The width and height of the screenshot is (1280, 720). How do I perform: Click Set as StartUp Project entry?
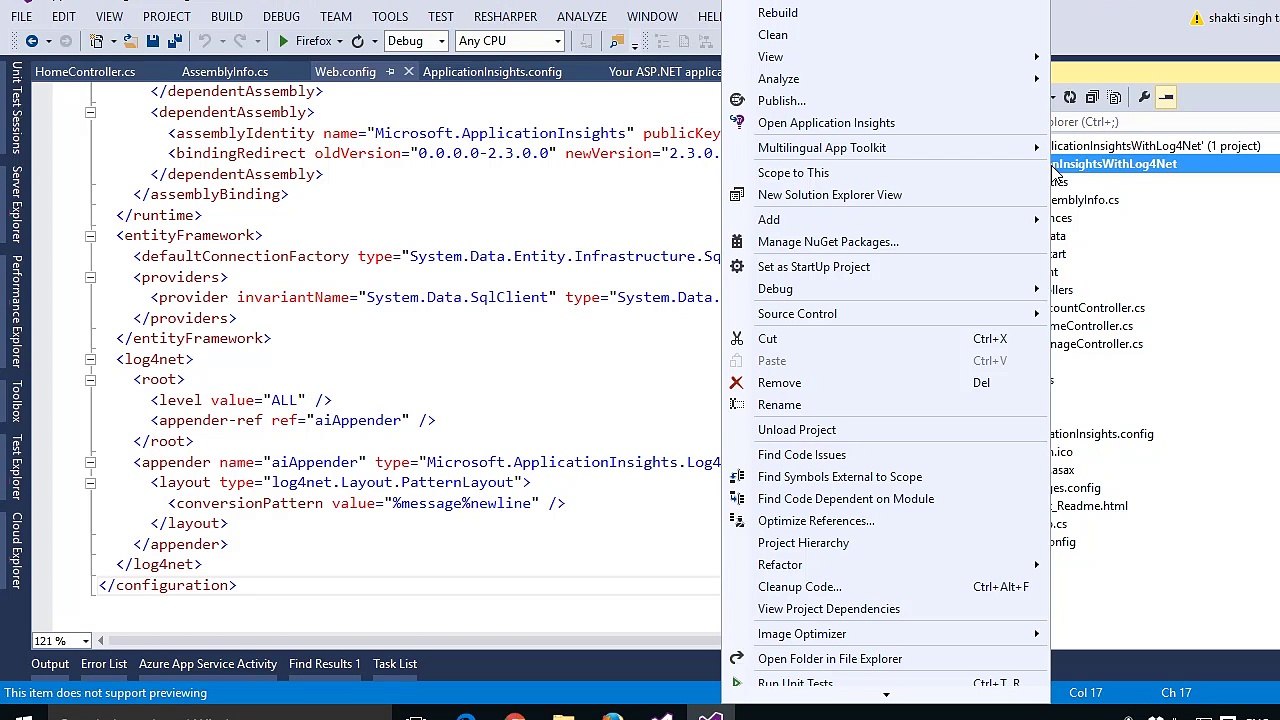(886, 267)
